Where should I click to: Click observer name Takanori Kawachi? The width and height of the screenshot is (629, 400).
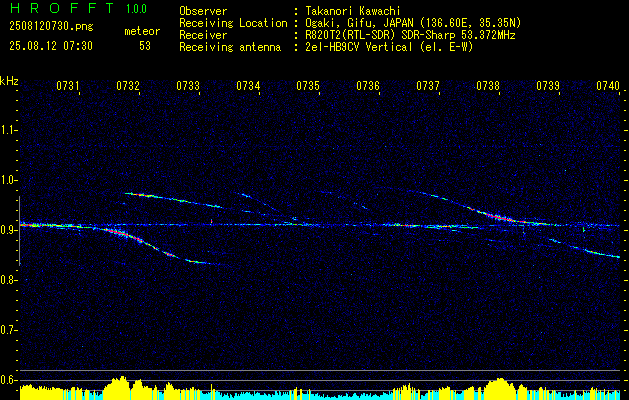click(351, 11)
